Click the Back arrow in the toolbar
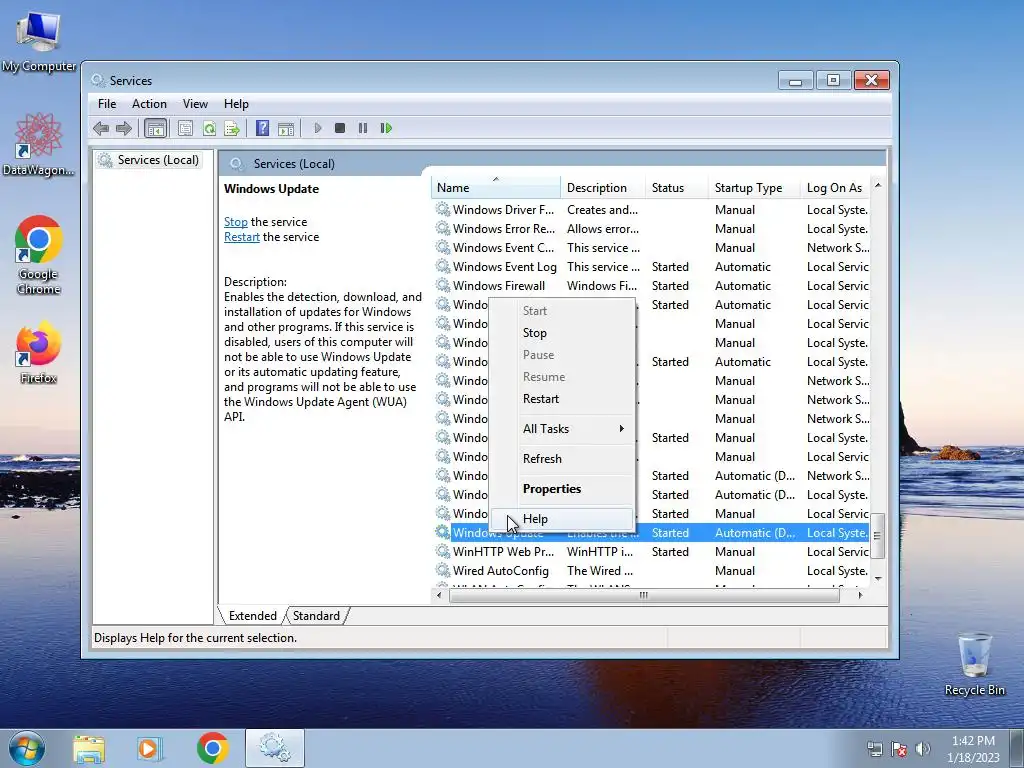This screenshot has width=1024, height=768. 101,128
